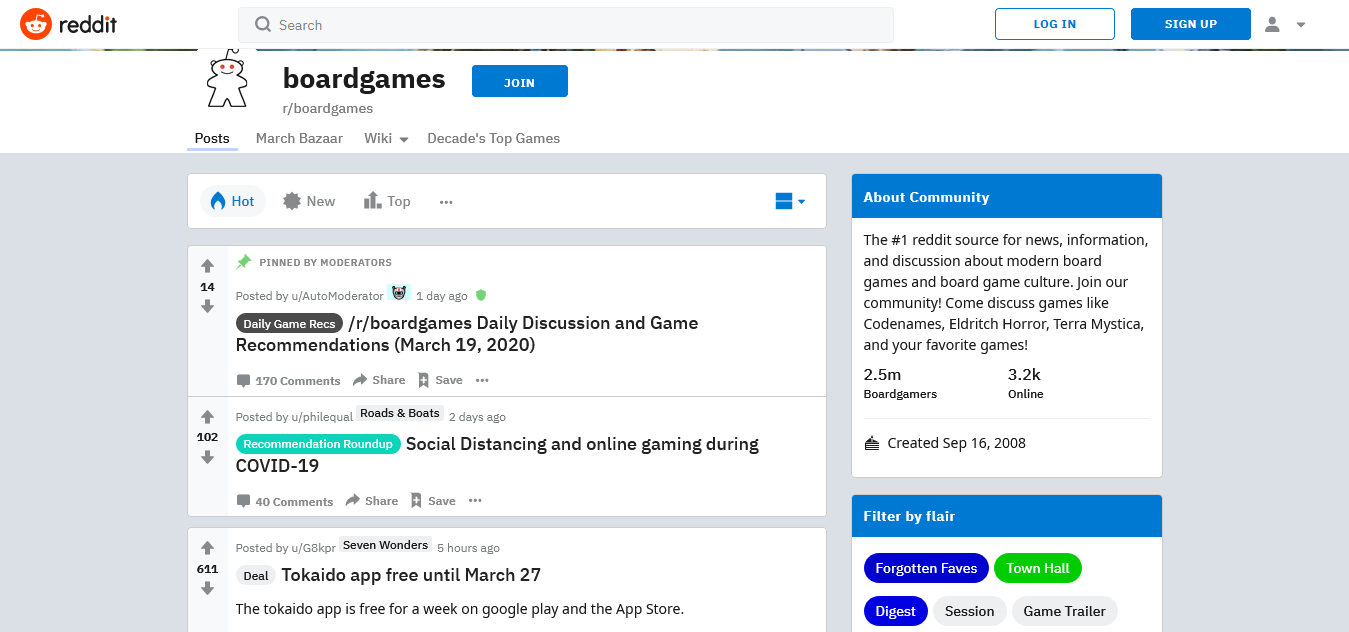Filter posts by Forgotten Faves flair
This screenshot has width=1349, height=632.
point(926,567)
